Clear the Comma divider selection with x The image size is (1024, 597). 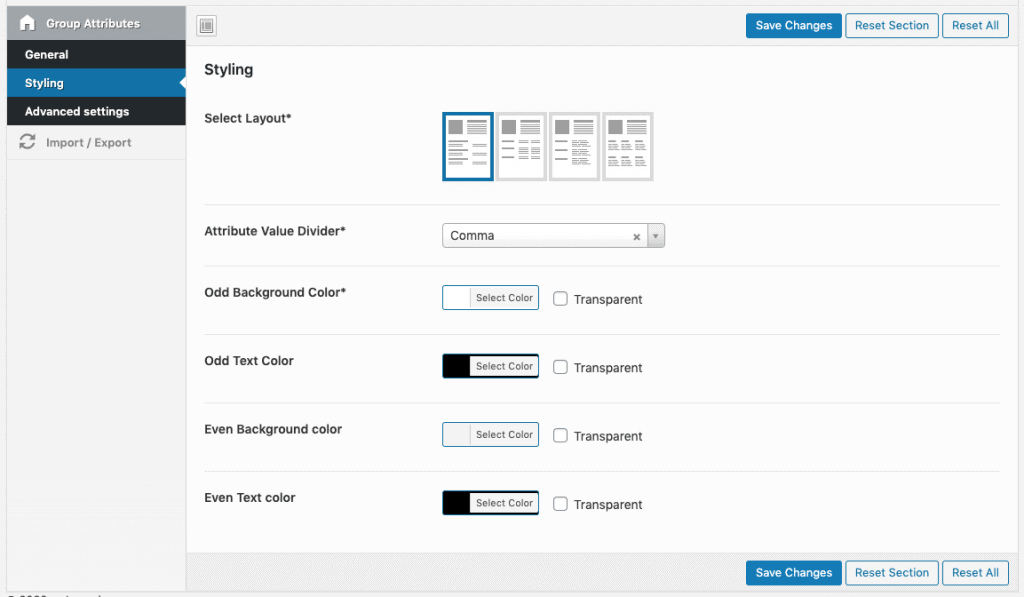point(636,237)
